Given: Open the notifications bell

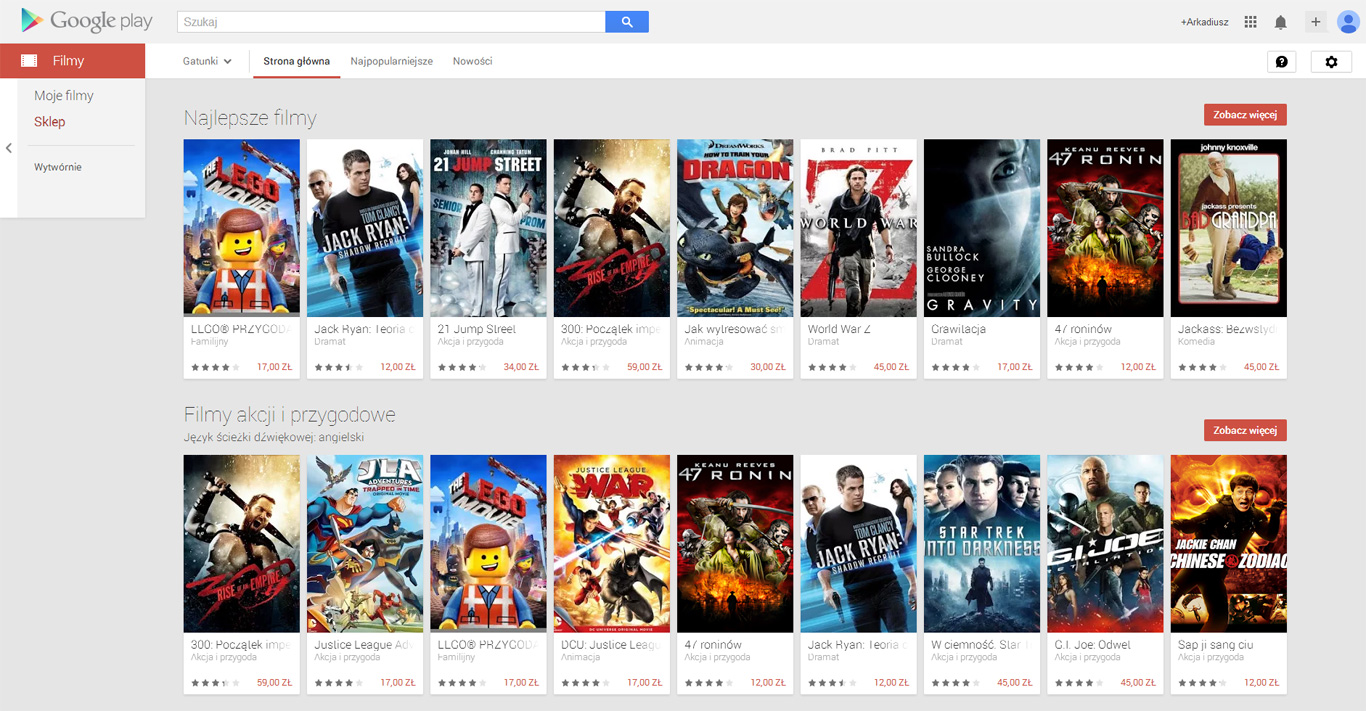Looking at the screenshot, I should [1280, 22].
